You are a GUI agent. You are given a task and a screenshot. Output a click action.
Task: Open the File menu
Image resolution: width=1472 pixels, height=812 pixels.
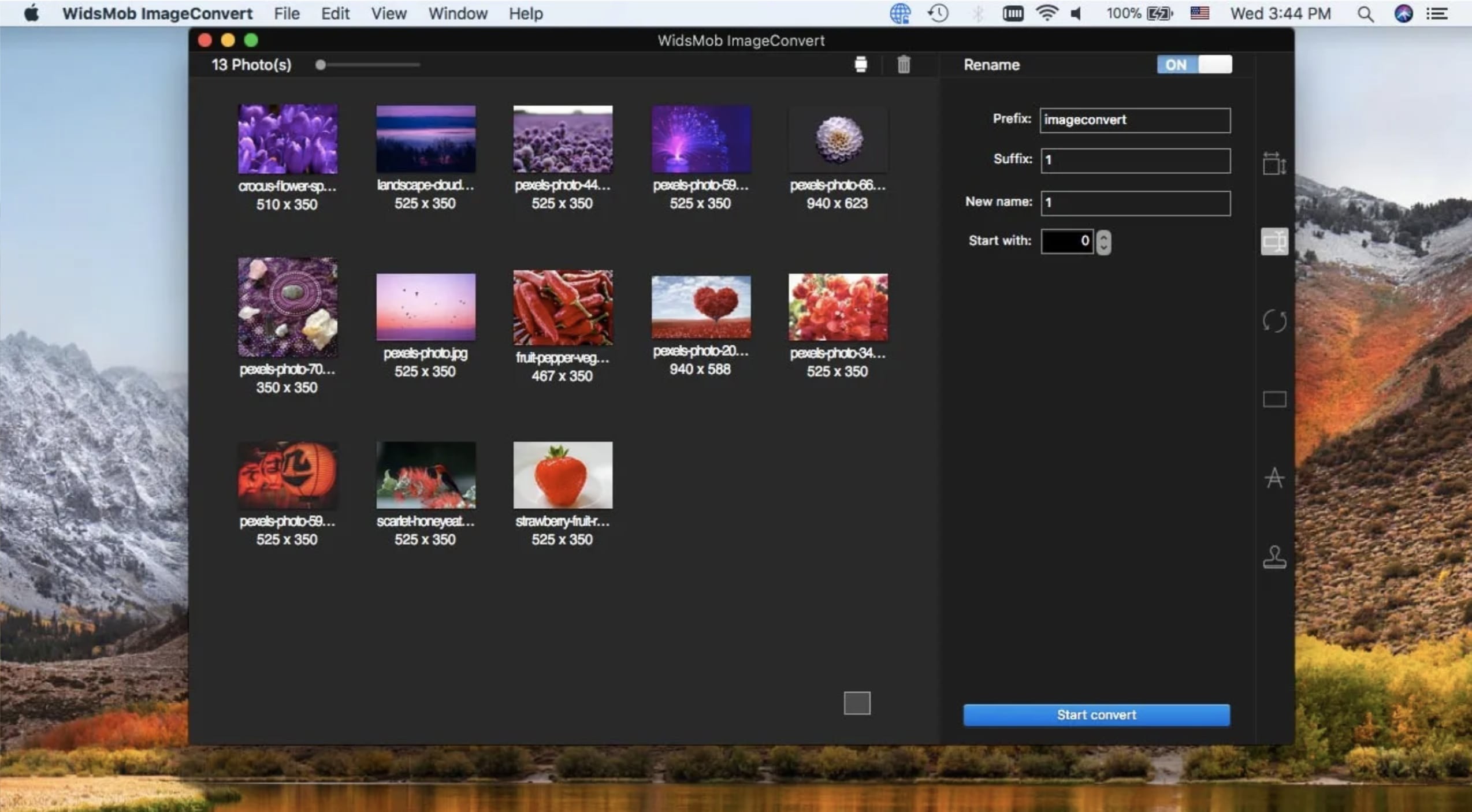tap(287, 13)
